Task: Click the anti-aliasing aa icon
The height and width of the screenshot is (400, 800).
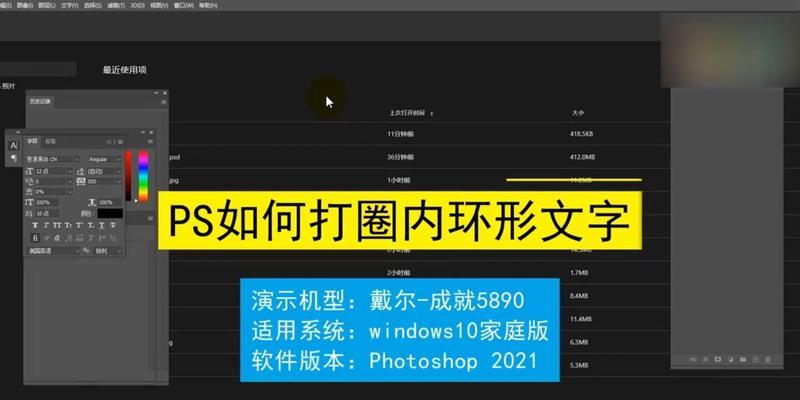Action: 86,251
